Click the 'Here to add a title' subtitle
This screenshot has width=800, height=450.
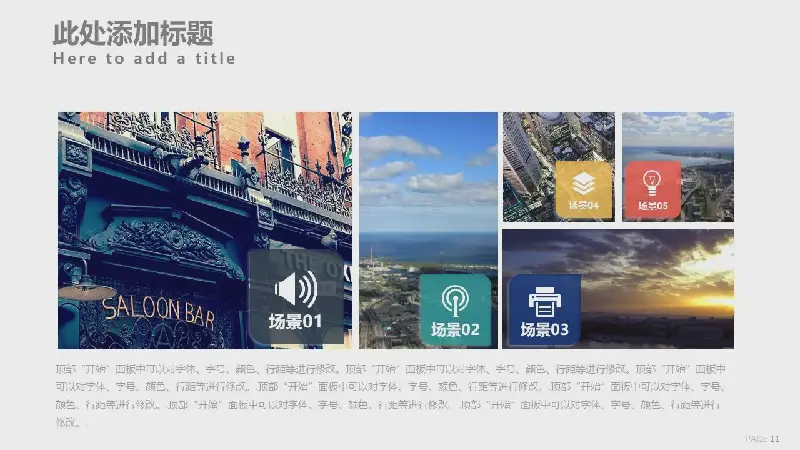point(144,58)
